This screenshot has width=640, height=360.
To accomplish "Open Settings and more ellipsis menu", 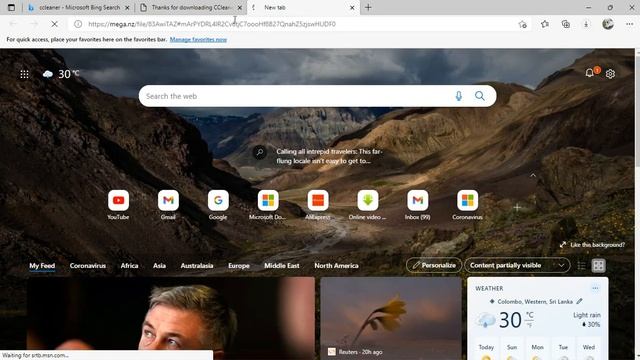I will (x=629, y=24).
